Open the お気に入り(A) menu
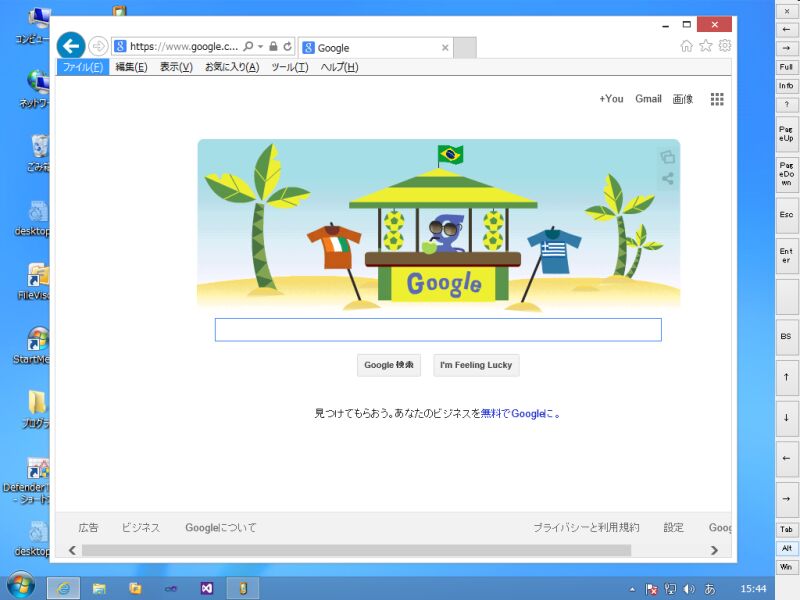The image size is (800, 600). (232, 67)
